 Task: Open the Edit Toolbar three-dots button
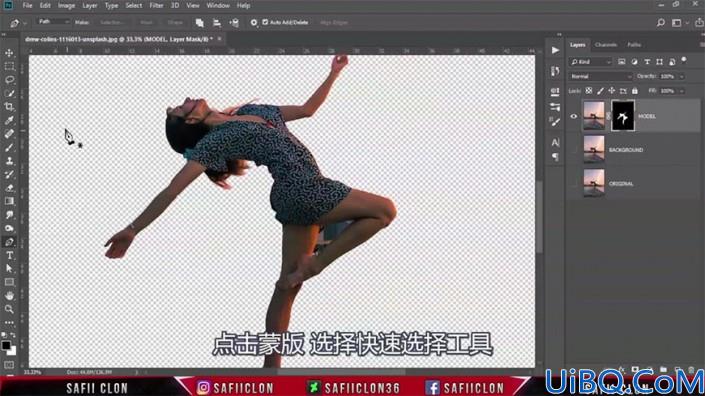[9, 323]
